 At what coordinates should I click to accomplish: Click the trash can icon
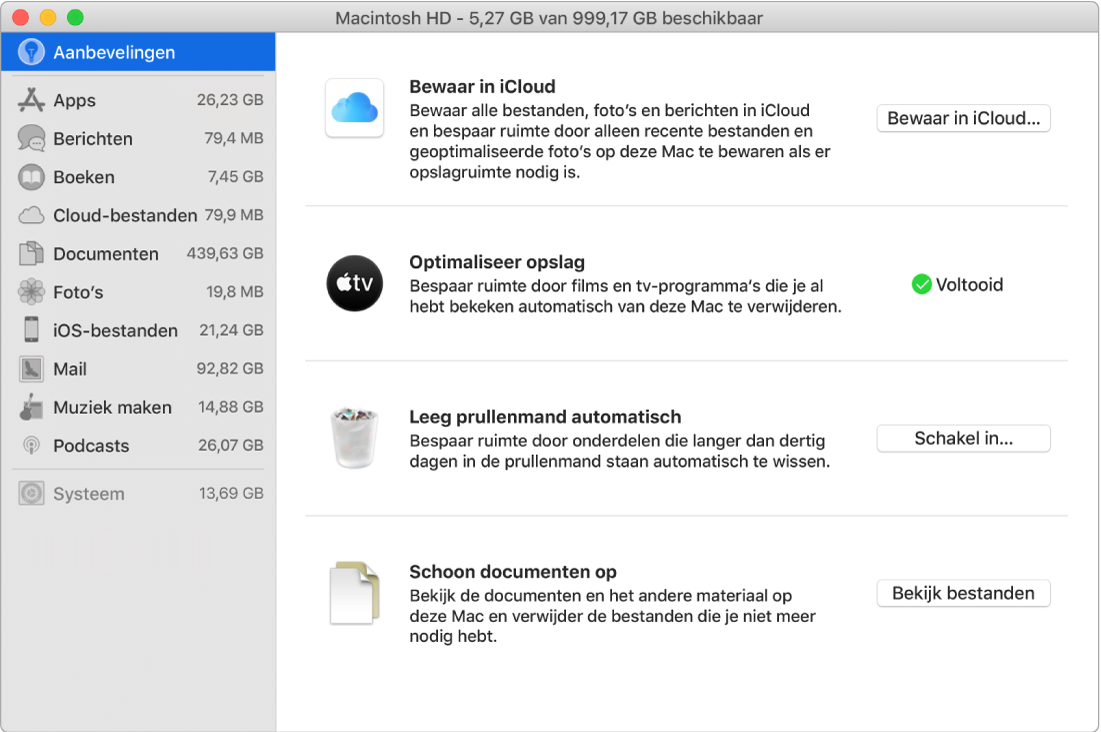click(x=355, y=438)
